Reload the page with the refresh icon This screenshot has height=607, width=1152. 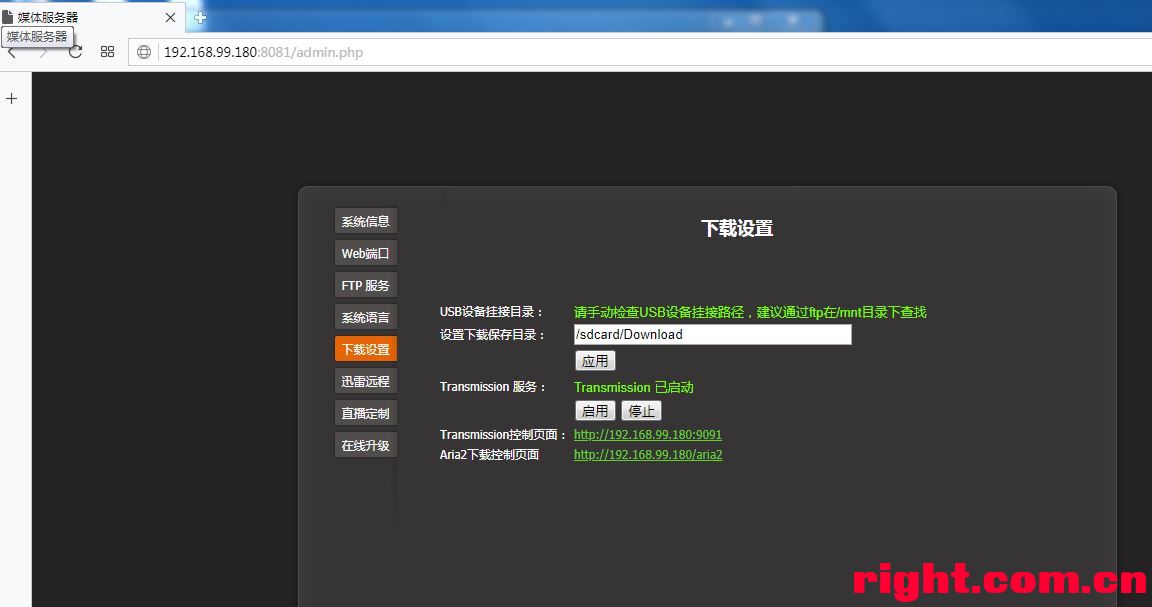point(76,52)
